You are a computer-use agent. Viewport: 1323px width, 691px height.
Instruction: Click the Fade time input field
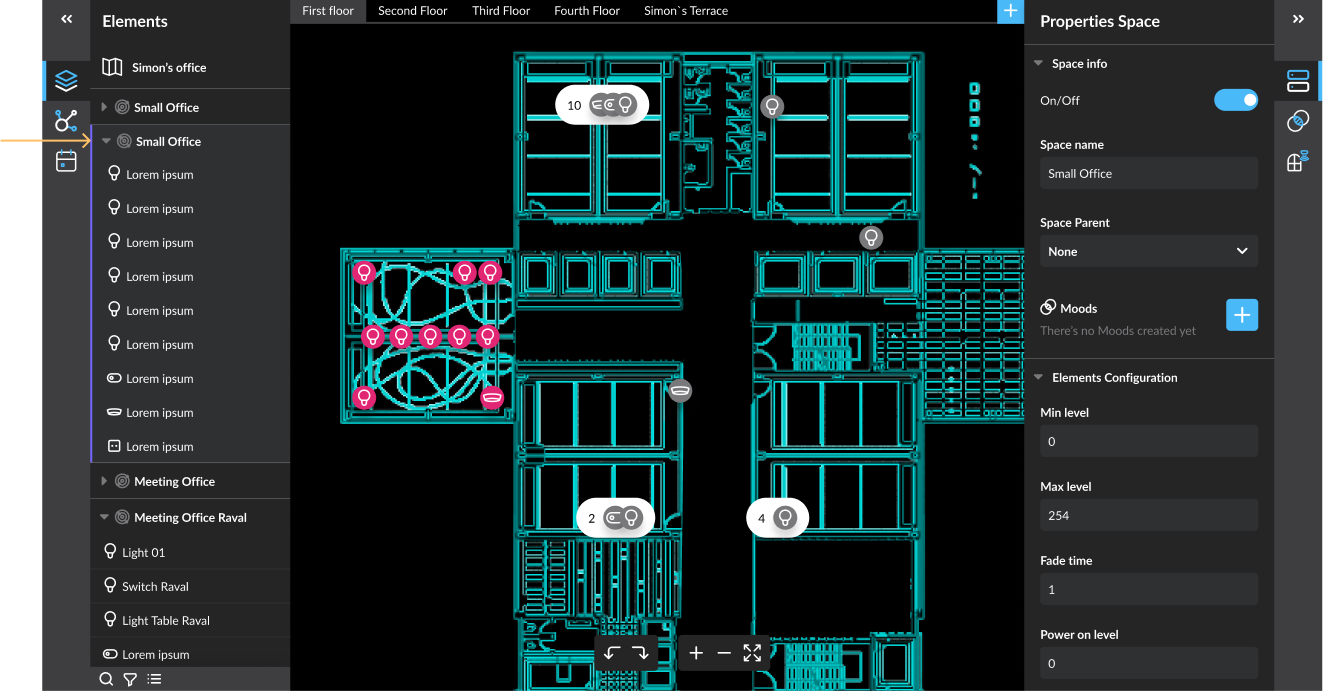click(1148, 589)
